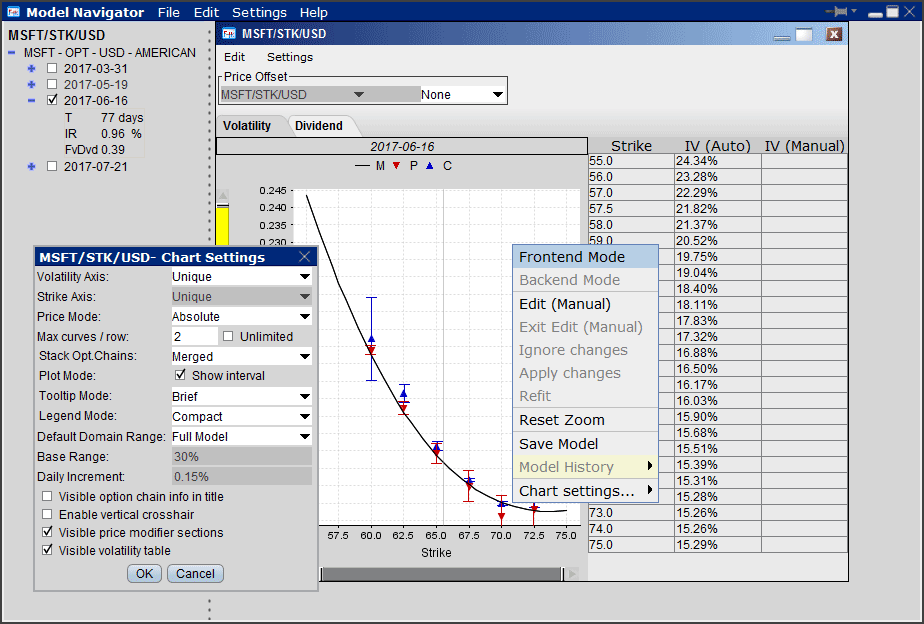This screenshot has height=624, width=924.
Task: Check the 2017-07-21 expiry checkbox
Action: [52, 166]
